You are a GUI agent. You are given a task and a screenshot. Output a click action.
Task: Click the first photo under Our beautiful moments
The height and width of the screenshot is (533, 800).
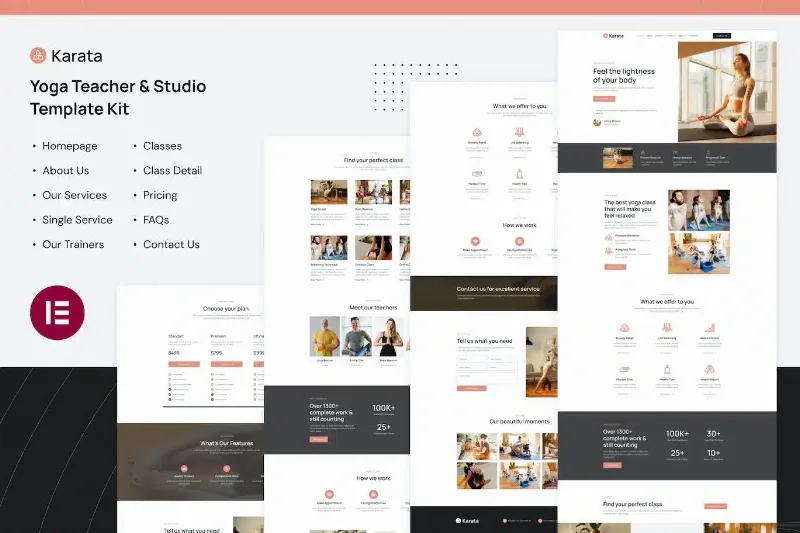[x=477, y=446]
